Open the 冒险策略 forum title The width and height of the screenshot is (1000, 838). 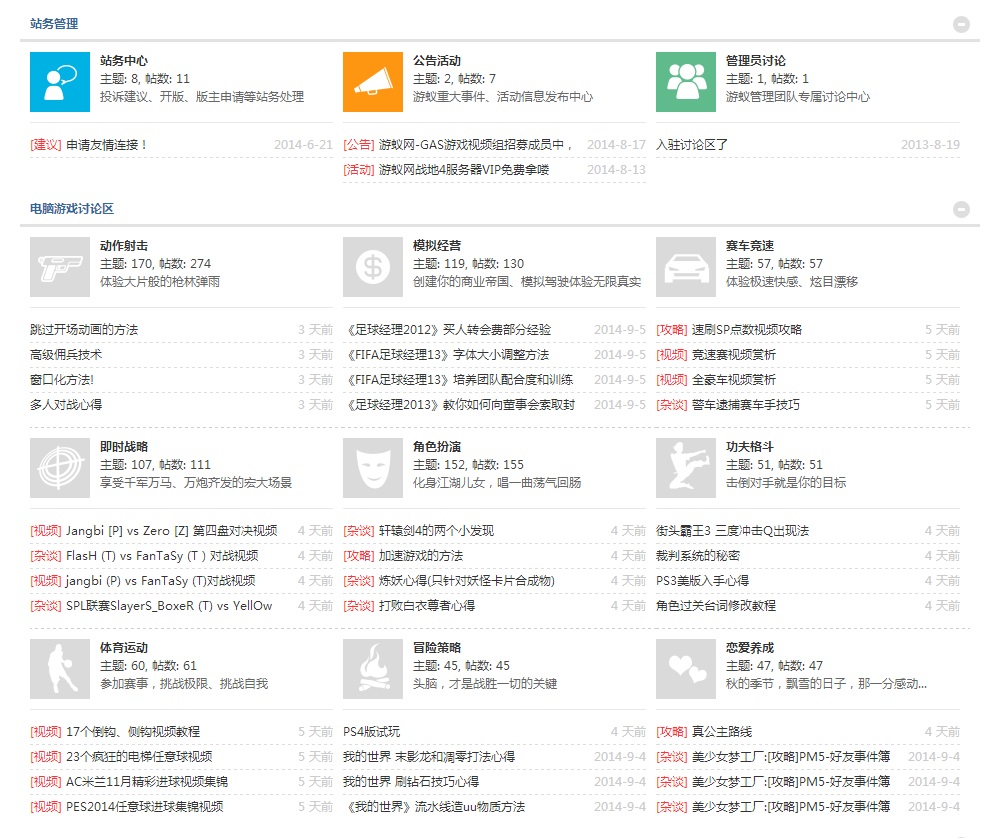pos(437,647)
